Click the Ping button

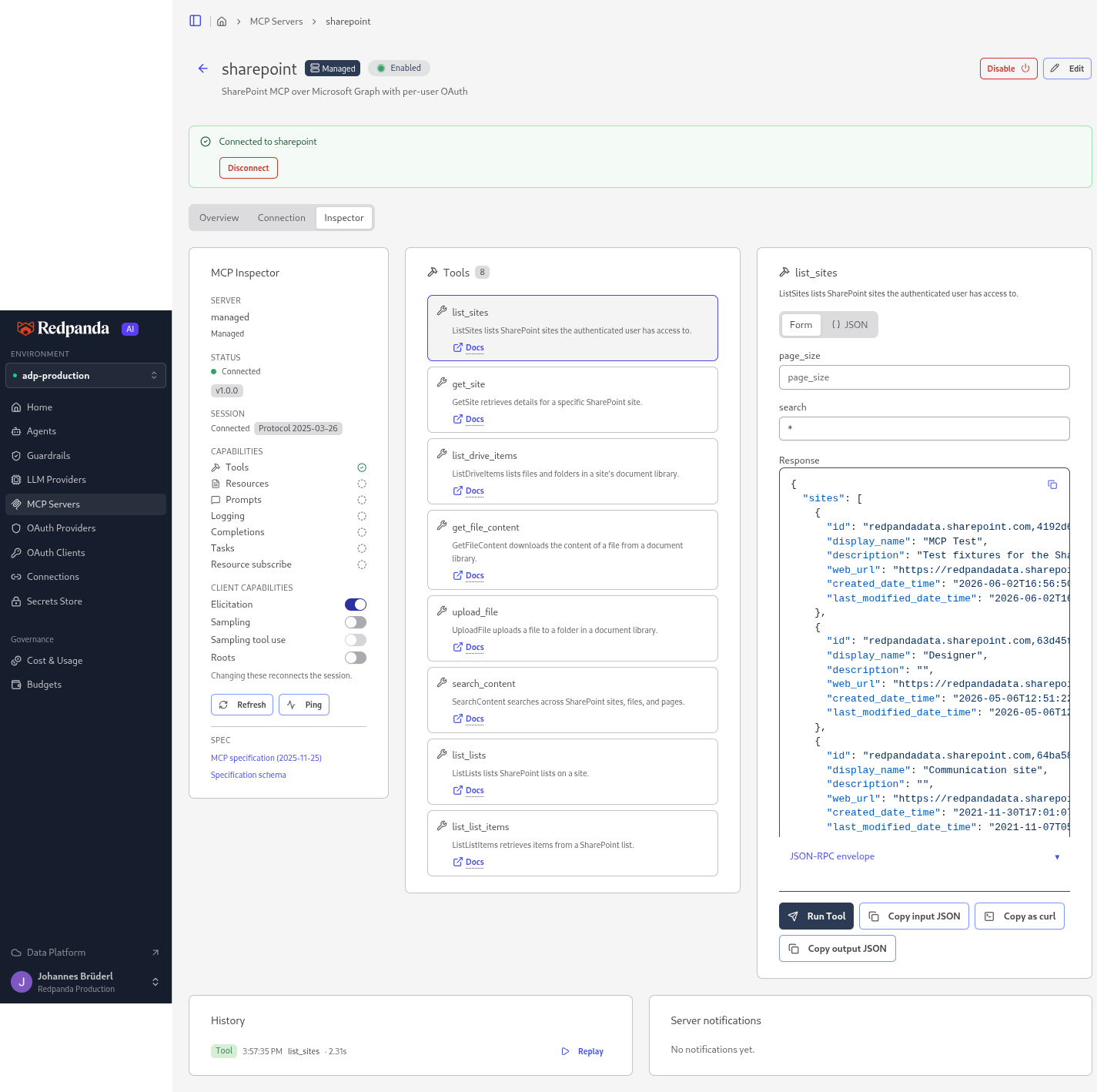click(x=304, y=705)
